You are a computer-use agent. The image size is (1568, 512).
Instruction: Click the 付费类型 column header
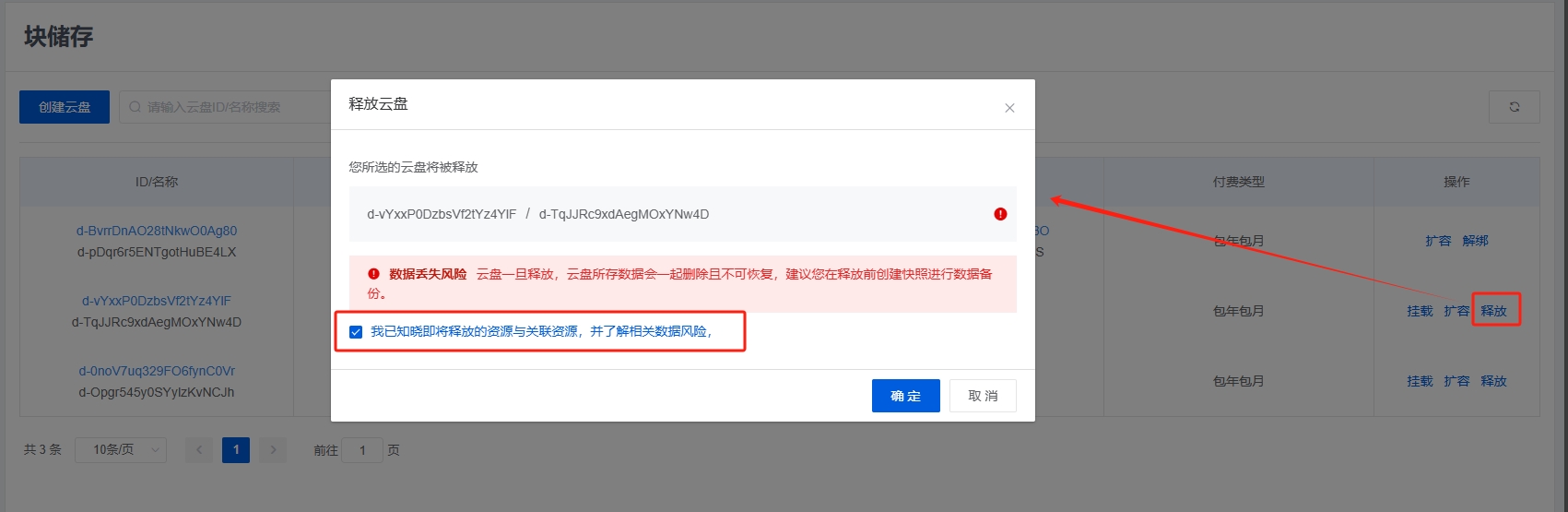click(1239, 182)
